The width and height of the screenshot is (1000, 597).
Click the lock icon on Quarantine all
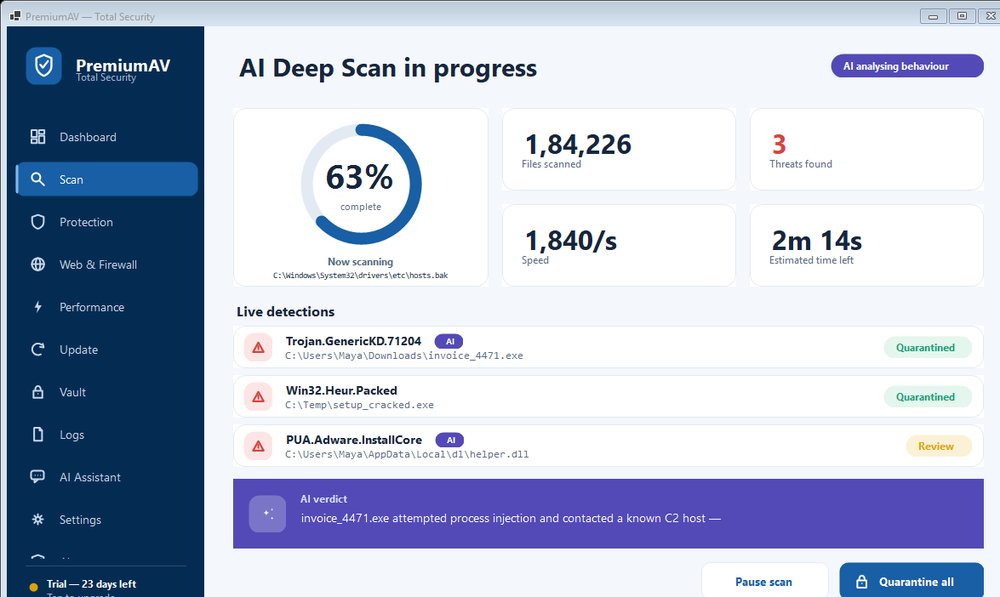pyautogui.click(x=862, y=582)
